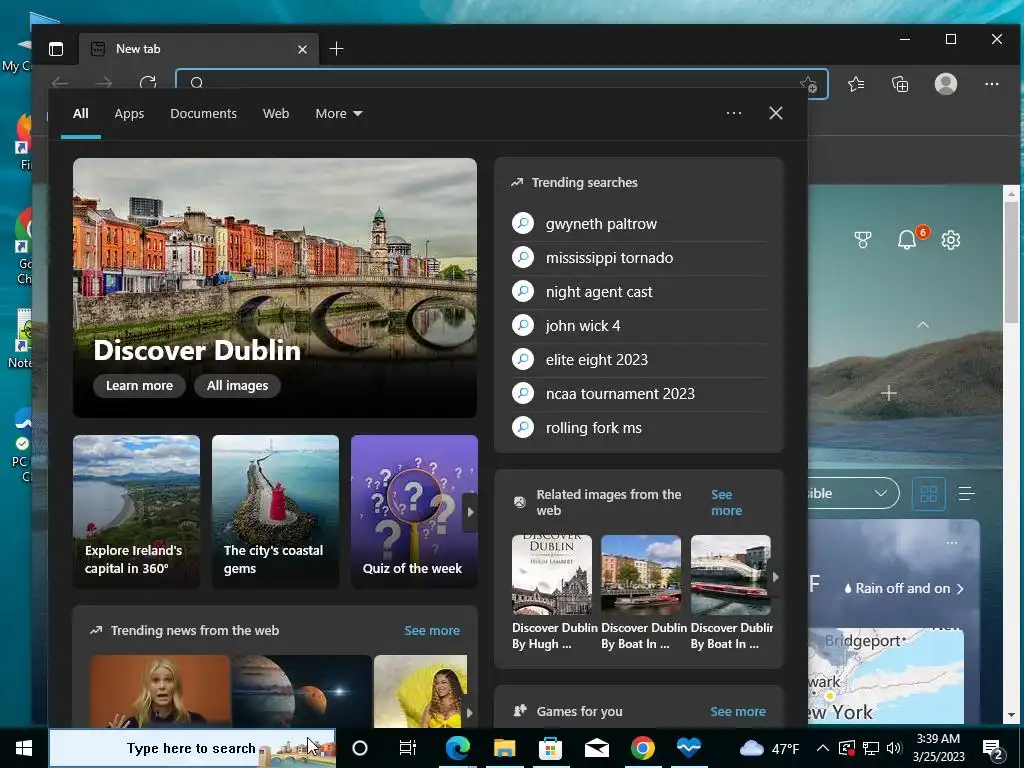Image resolution: width=1024 pixels, height=768 pixels.
Task: Open Rewards trophy icon on new tab page
Action: [x=863, y=240]
